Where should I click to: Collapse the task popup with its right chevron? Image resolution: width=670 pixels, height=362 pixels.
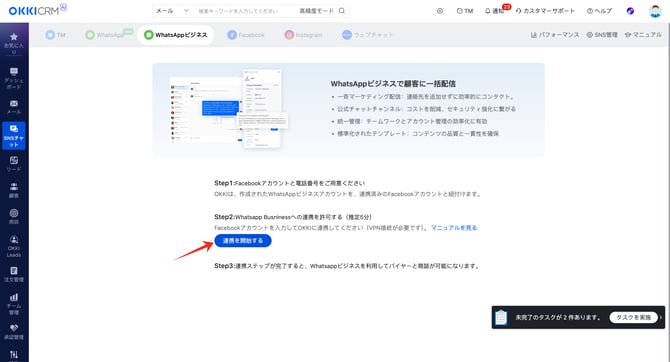pyautogui.click(x=661, y=318)
